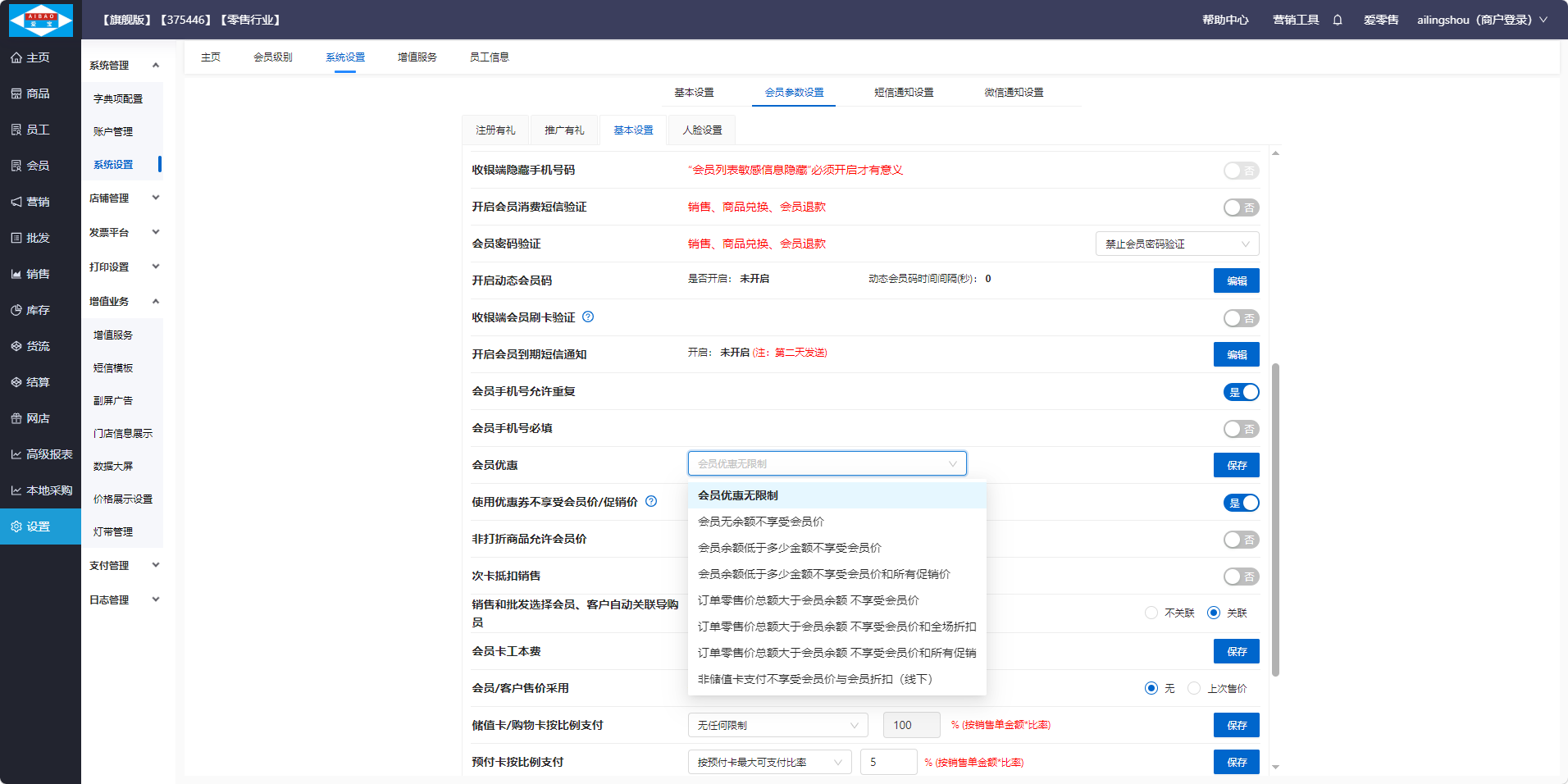Screen dimensions: 1568x784
Task: Expand the 店铺管理 sidebar group
Action: pyautogui.click(x=124, y=198)
